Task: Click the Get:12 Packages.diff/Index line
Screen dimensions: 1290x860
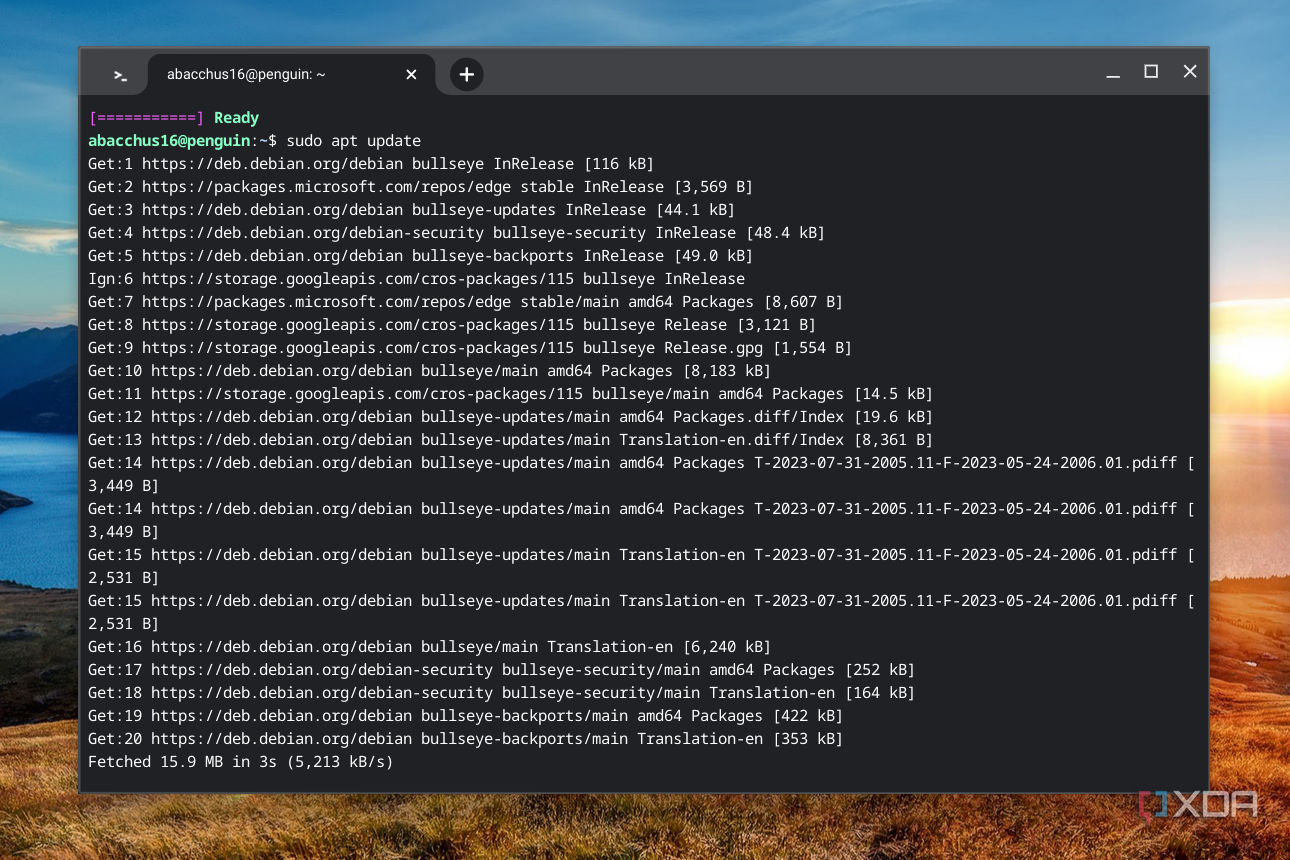Action: [x=510, y=417]
